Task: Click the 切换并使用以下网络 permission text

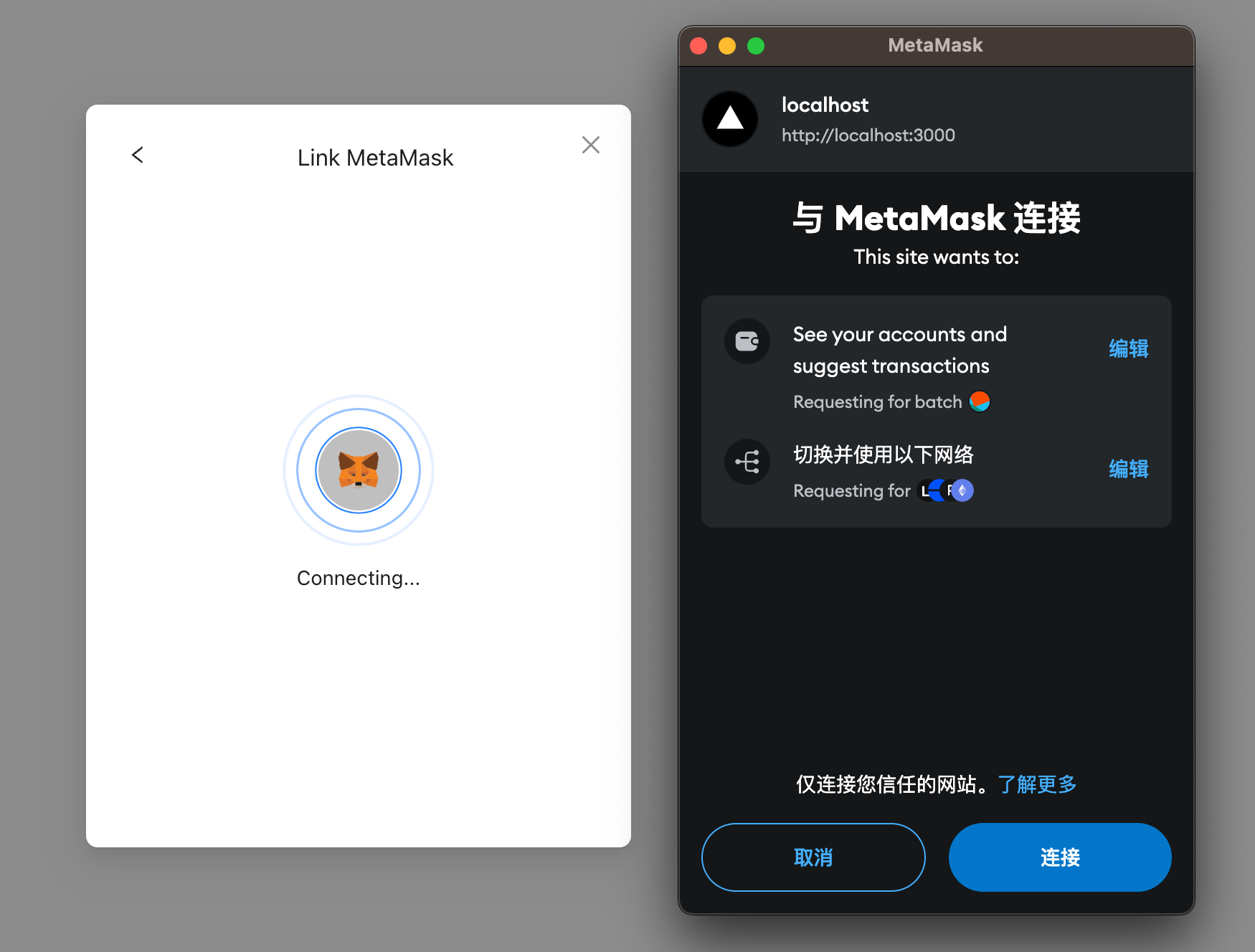Action: pos(883,454)
